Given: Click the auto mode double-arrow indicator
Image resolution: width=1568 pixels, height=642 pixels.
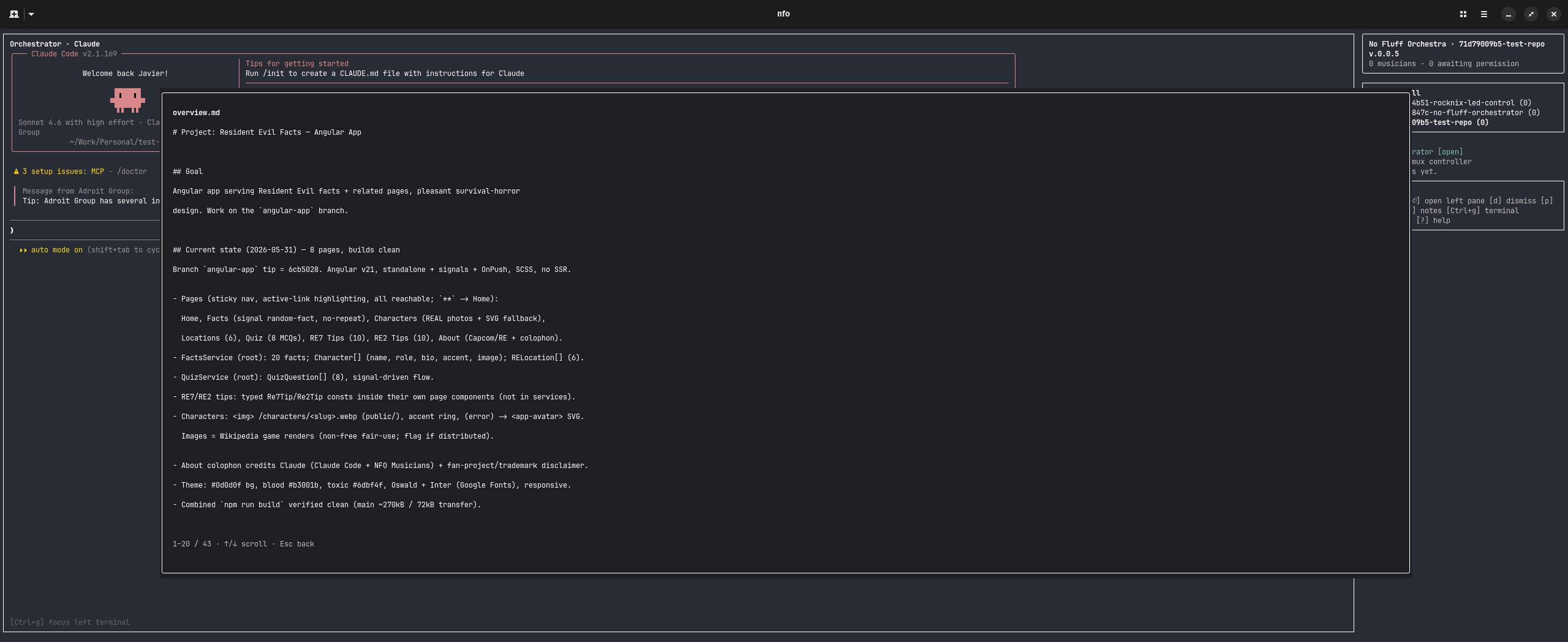Looking at the screenshot, I should (23, 250).
